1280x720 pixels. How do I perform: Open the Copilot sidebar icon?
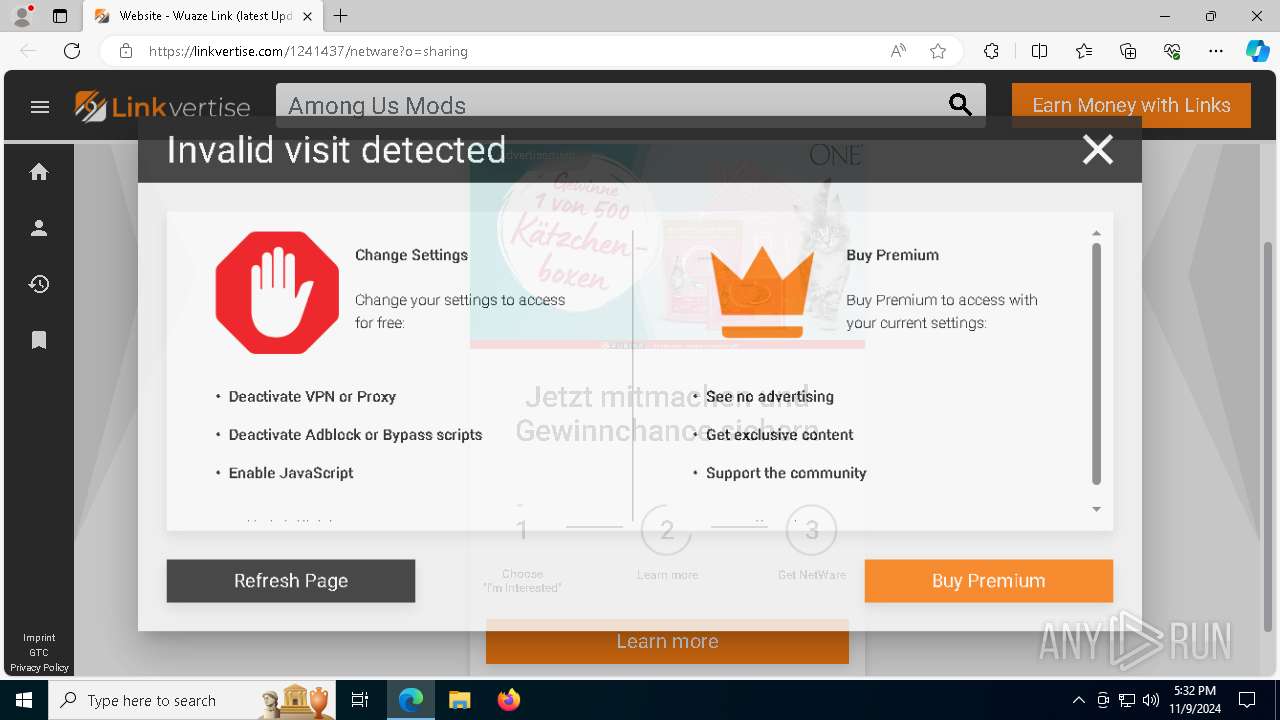(x=1258, y=51)
